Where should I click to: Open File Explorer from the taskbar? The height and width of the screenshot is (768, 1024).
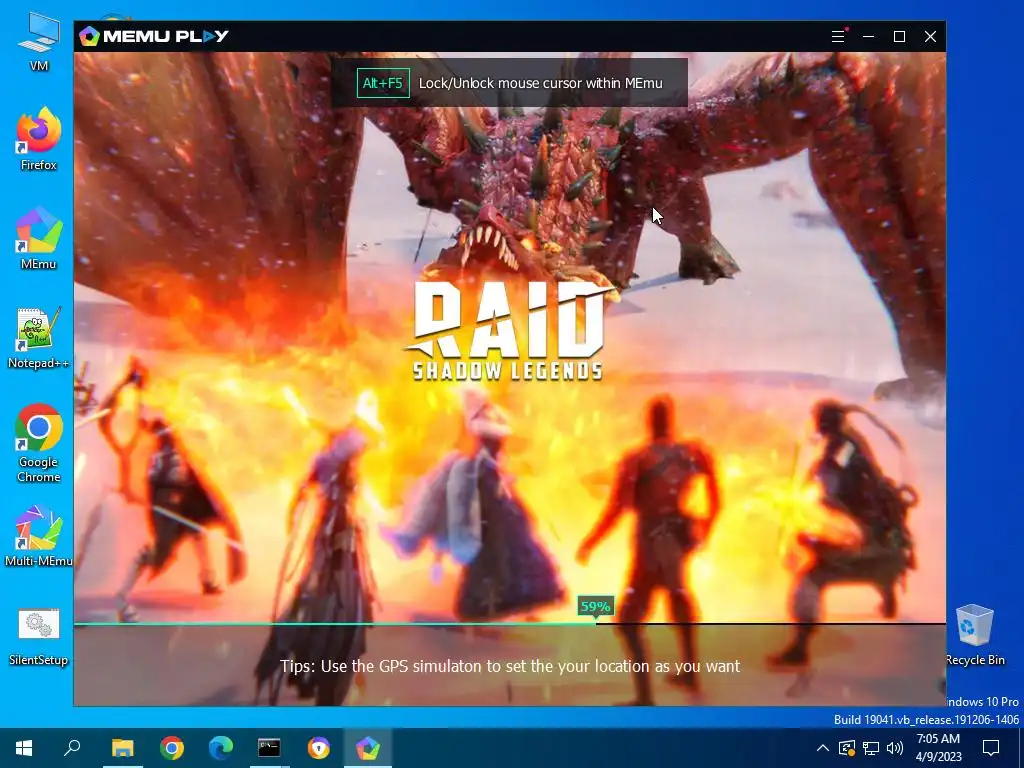[x=122, y=748]
